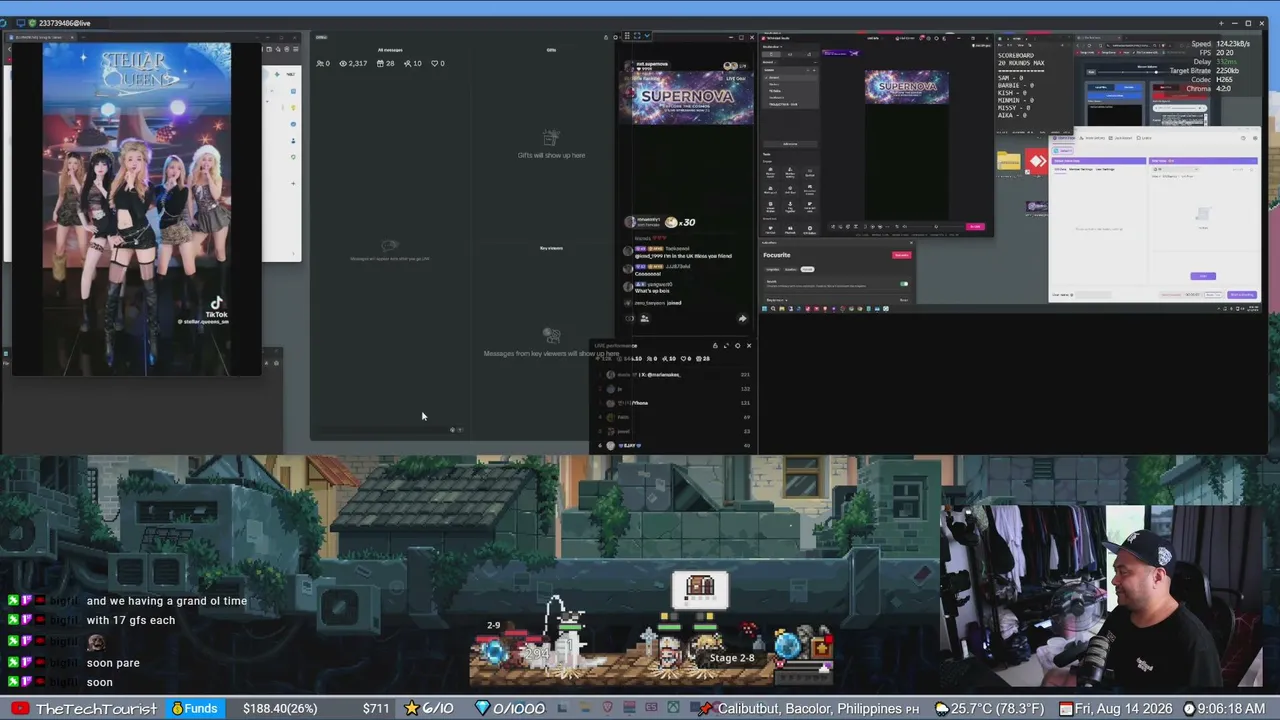Image resolution: width=1280 pixels, height=720 pixels.
Task: Click the people icon showing 0 viewers
Action: [320, 63]
